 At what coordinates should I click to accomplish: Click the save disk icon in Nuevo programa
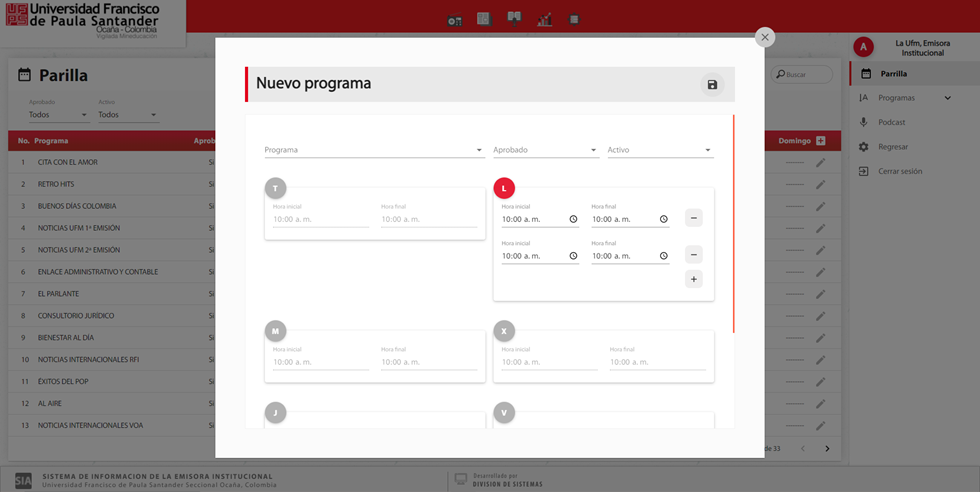(712, 85)
